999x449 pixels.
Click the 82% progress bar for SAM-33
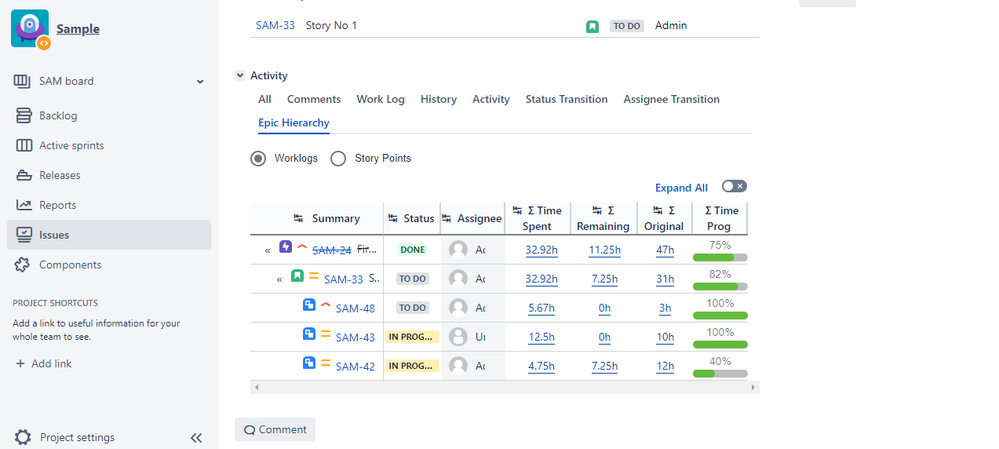720,287
